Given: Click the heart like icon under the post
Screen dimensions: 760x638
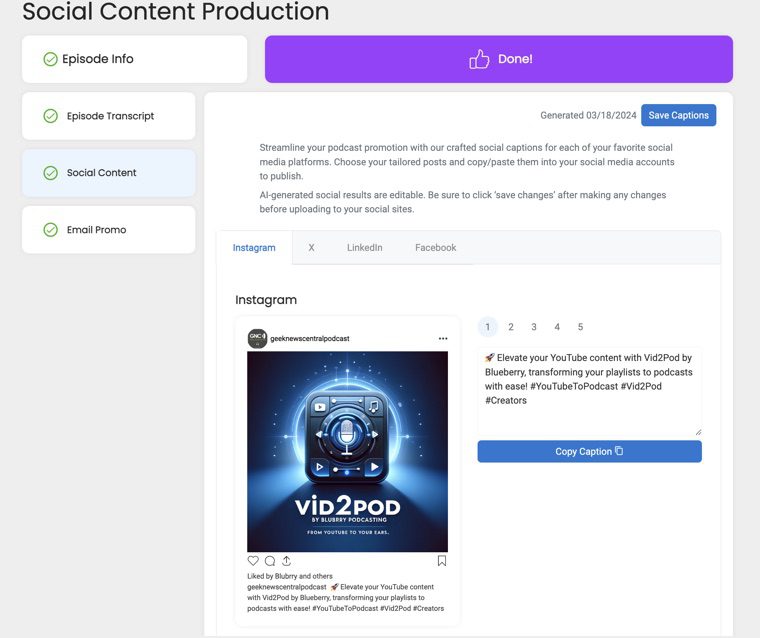Looking at the screenshot, I should pos(253,561).
